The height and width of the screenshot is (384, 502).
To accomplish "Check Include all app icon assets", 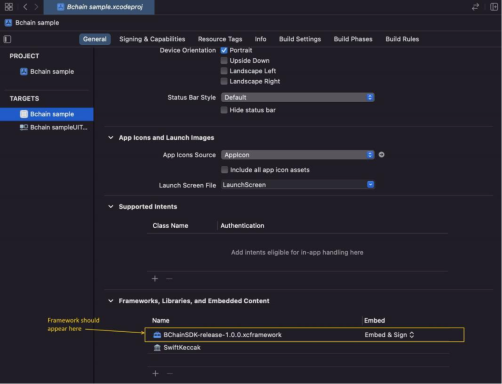I will coord(225,170).
